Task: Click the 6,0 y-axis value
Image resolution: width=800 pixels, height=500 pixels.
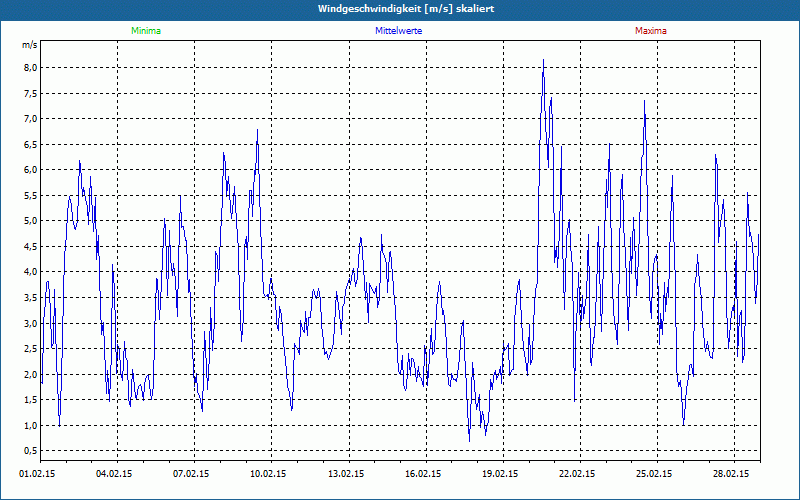Action: [32, 170]
